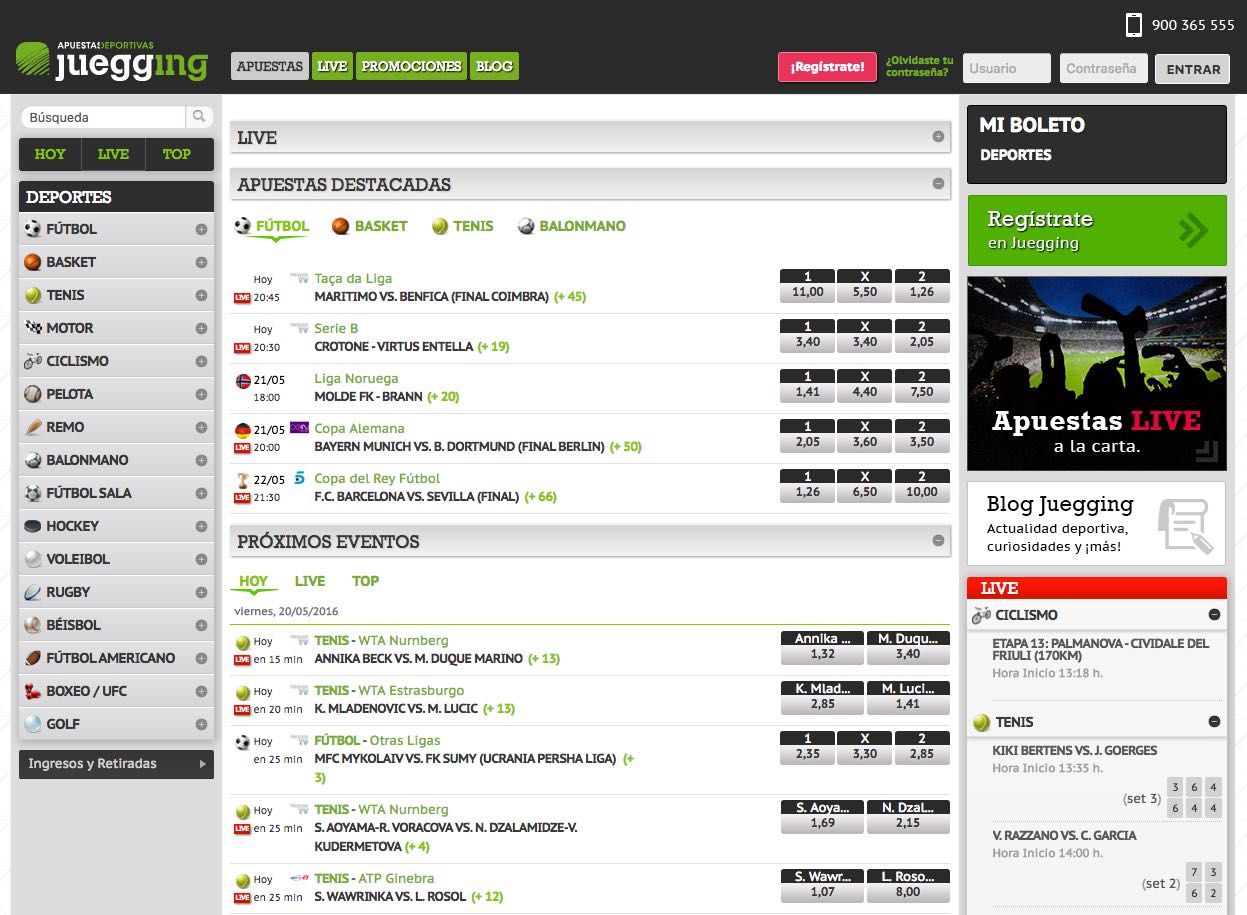Click forgot password link

(x=919, y=66)
